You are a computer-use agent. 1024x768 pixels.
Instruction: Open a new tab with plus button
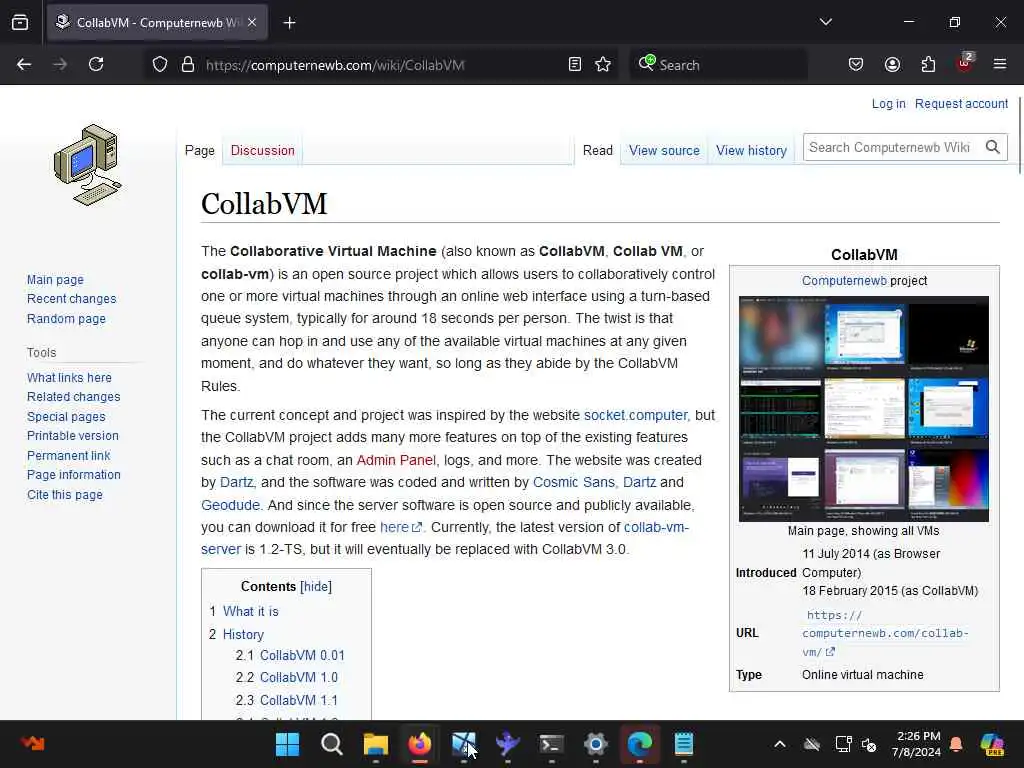pos(289,23)
